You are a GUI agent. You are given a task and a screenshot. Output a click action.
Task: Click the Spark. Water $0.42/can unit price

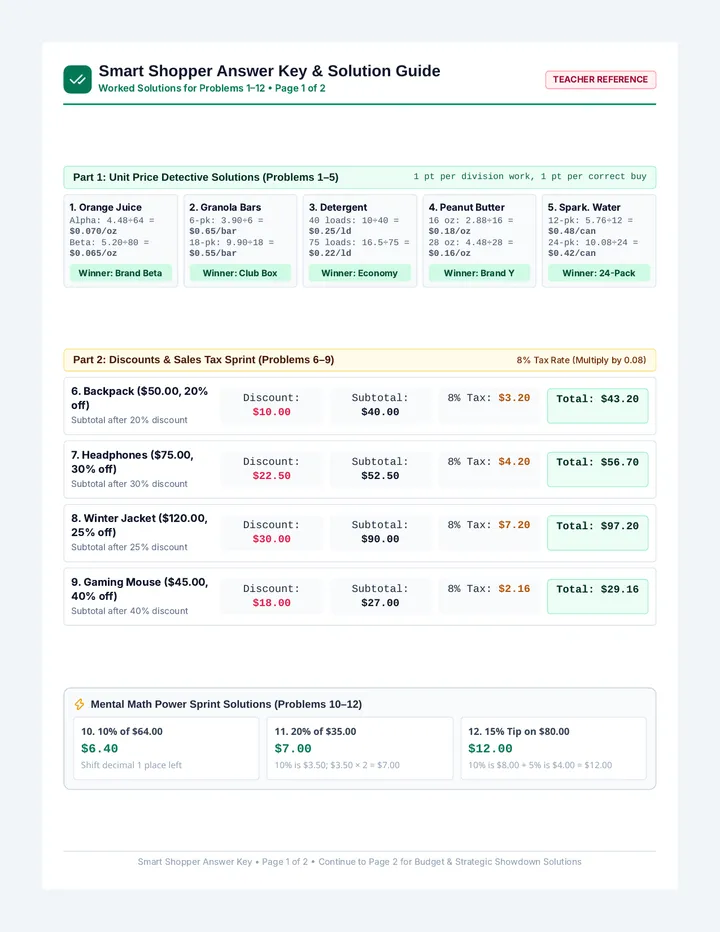[572, 253]
